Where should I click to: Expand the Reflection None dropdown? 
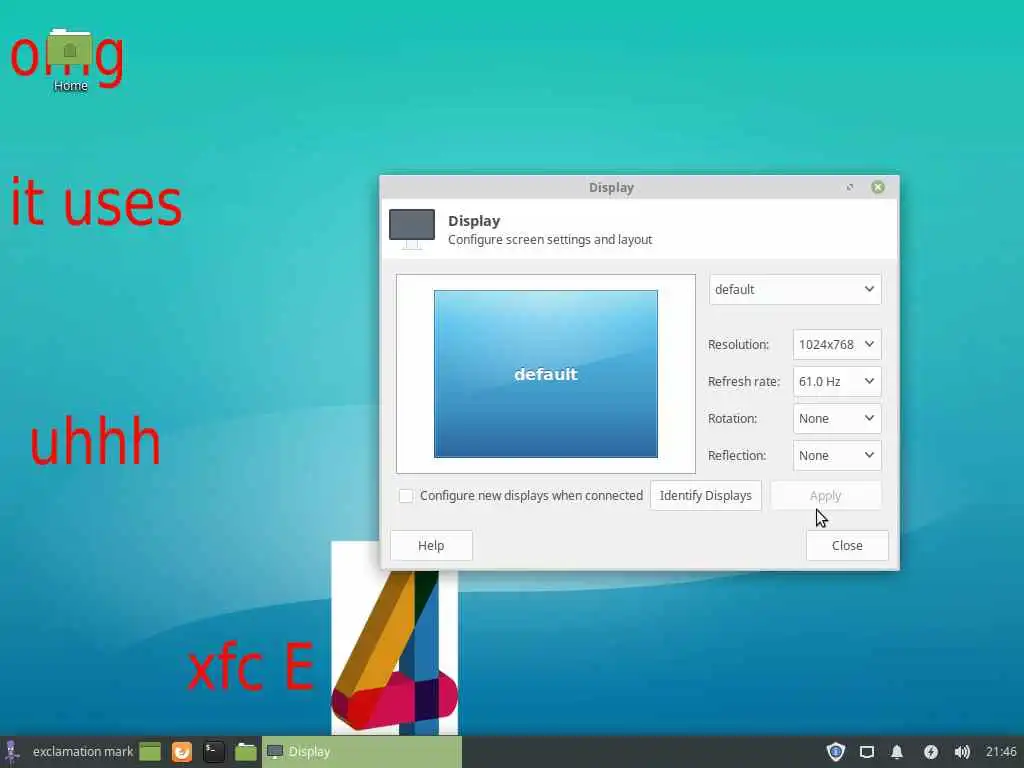coord(837,456)
